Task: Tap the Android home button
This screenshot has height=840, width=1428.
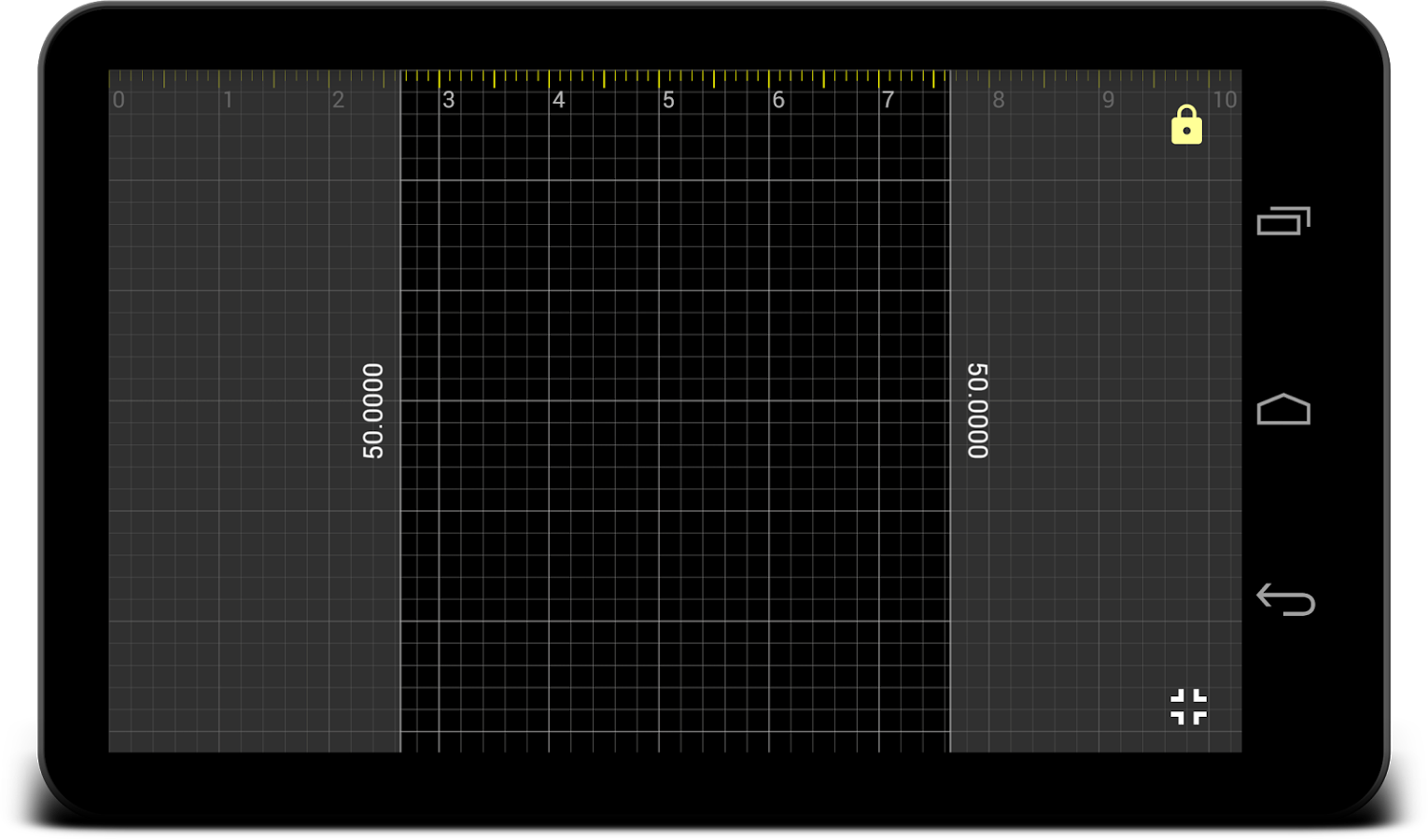Action: [x=1283, y=409]
